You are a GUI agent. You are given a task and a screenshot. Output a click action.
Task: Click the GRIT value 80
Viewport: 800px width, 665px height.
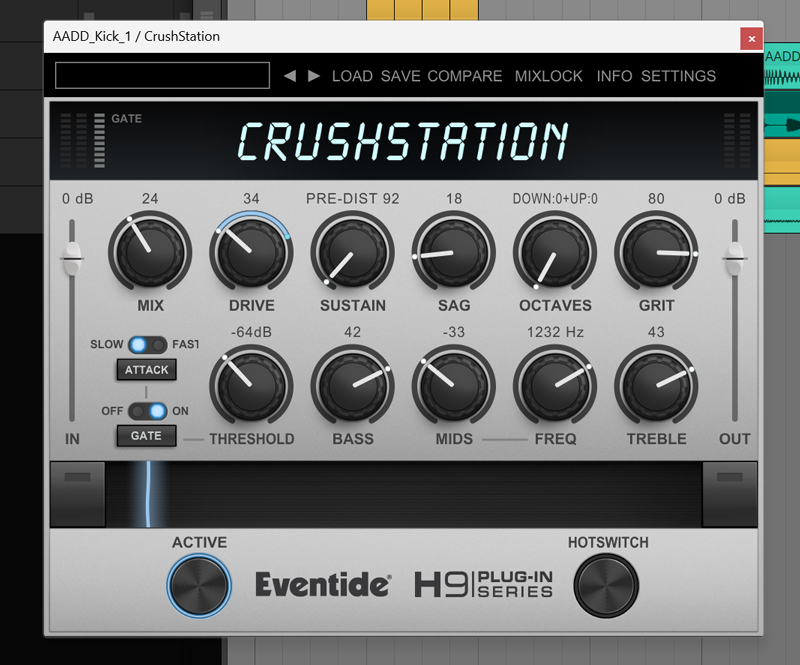click(x=656, y=199)
